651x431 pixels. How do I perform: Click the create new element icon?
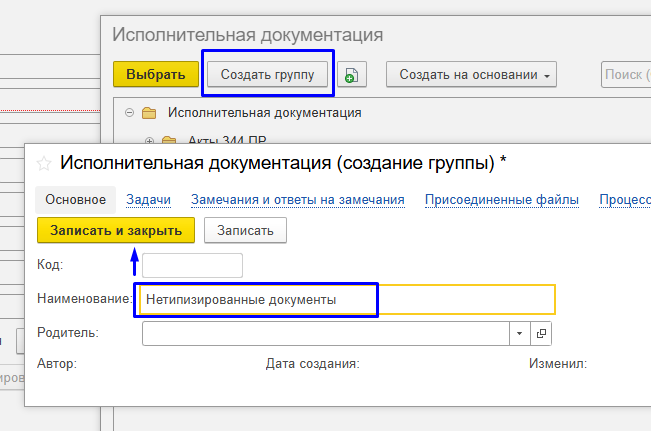tap(352, 75)
